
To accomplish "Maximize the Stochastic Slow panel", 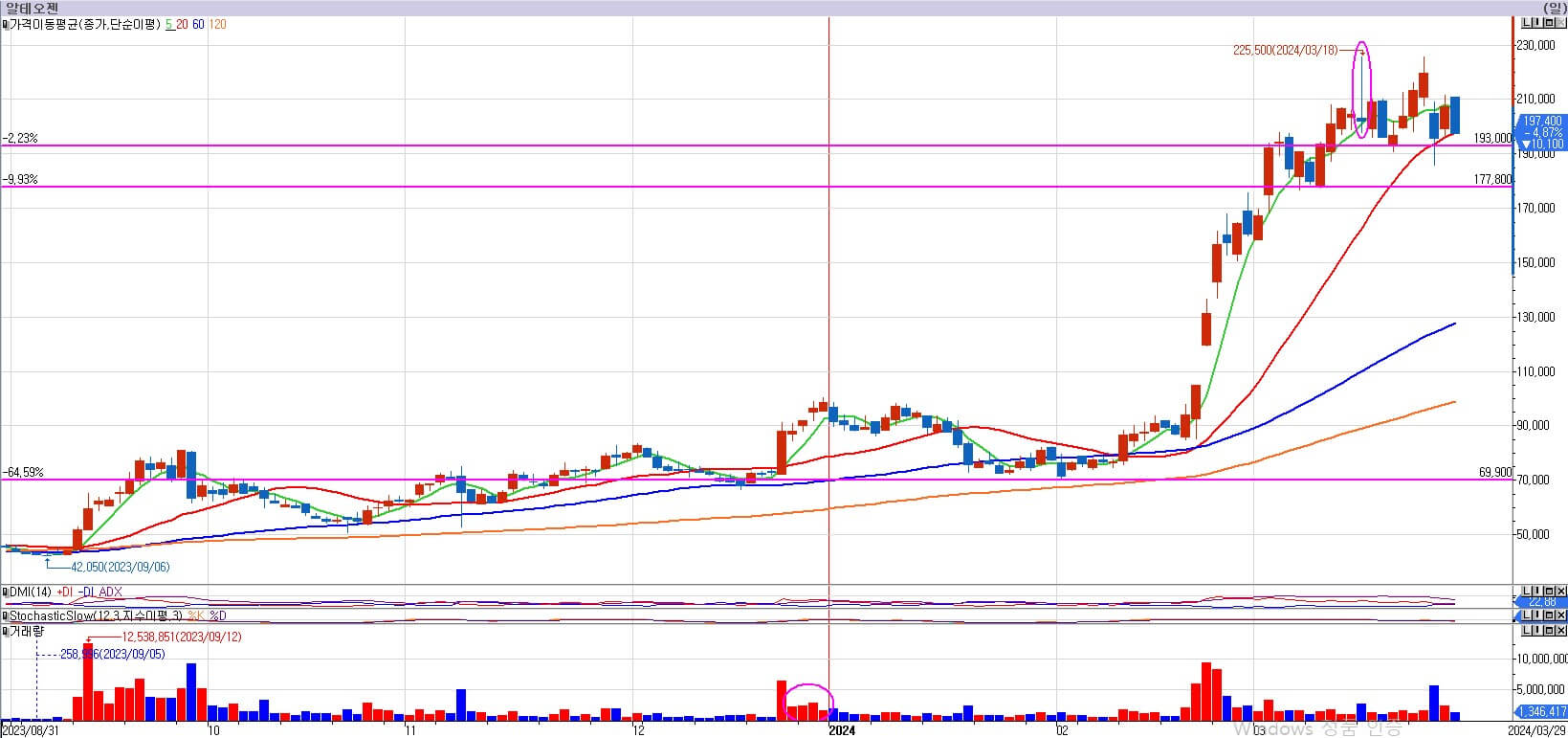I will click(x=1550, y=615).
